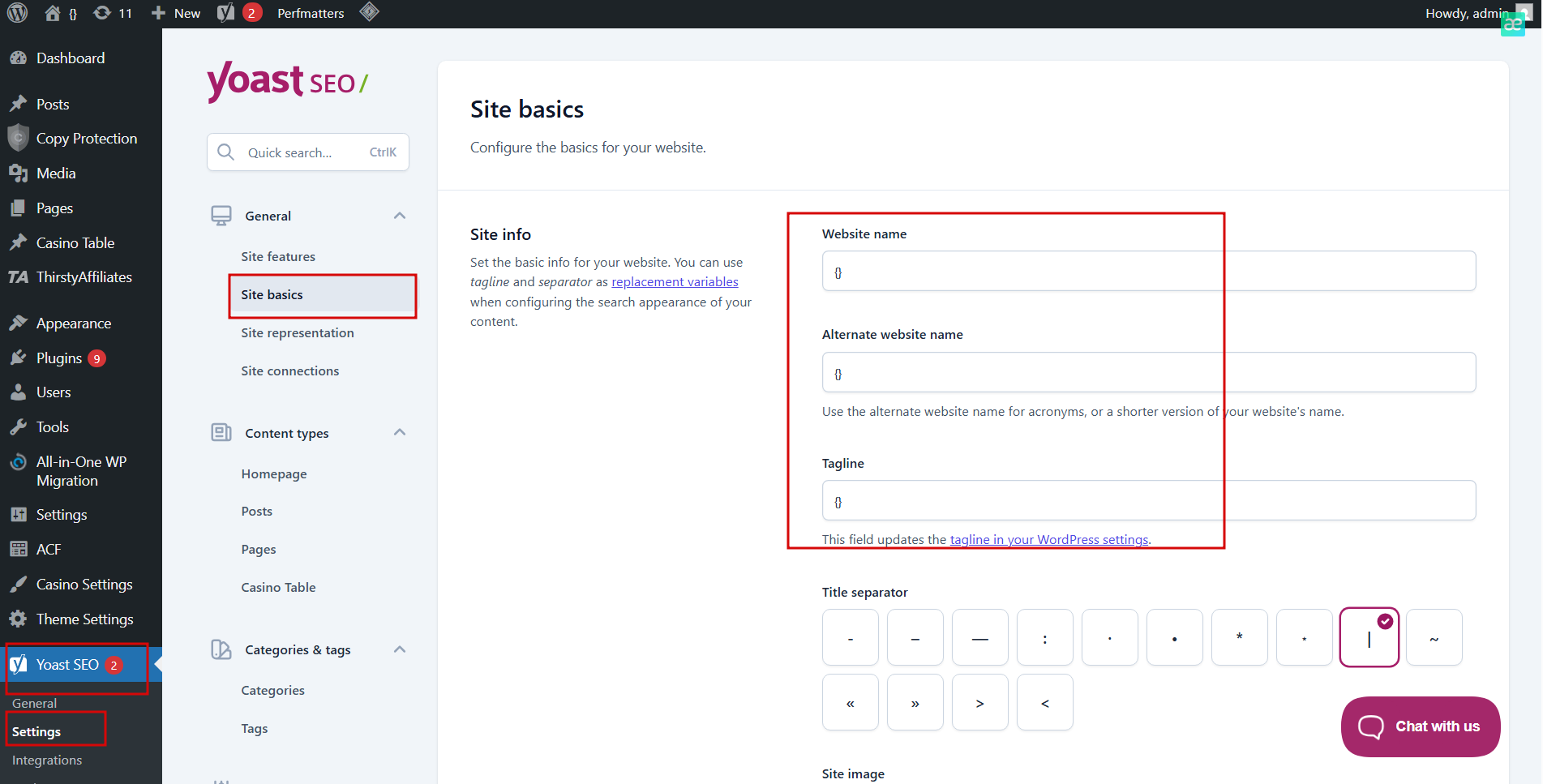Focus the Quick search box
This screenshot has width=1543, height=784.
pos(308,152)
